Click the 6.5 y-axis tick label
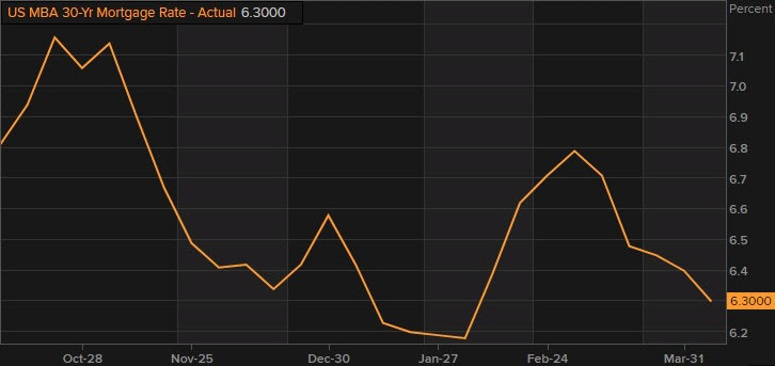775x366 pixels. point(737,241)
